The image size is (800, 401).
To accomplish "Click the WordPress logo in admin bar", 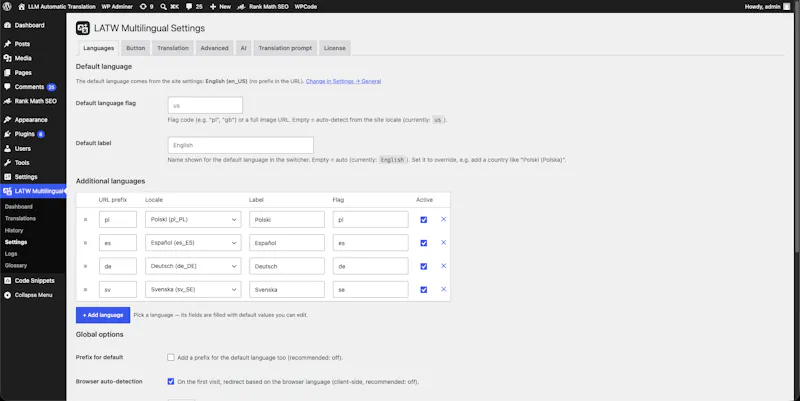I will 7,7.
